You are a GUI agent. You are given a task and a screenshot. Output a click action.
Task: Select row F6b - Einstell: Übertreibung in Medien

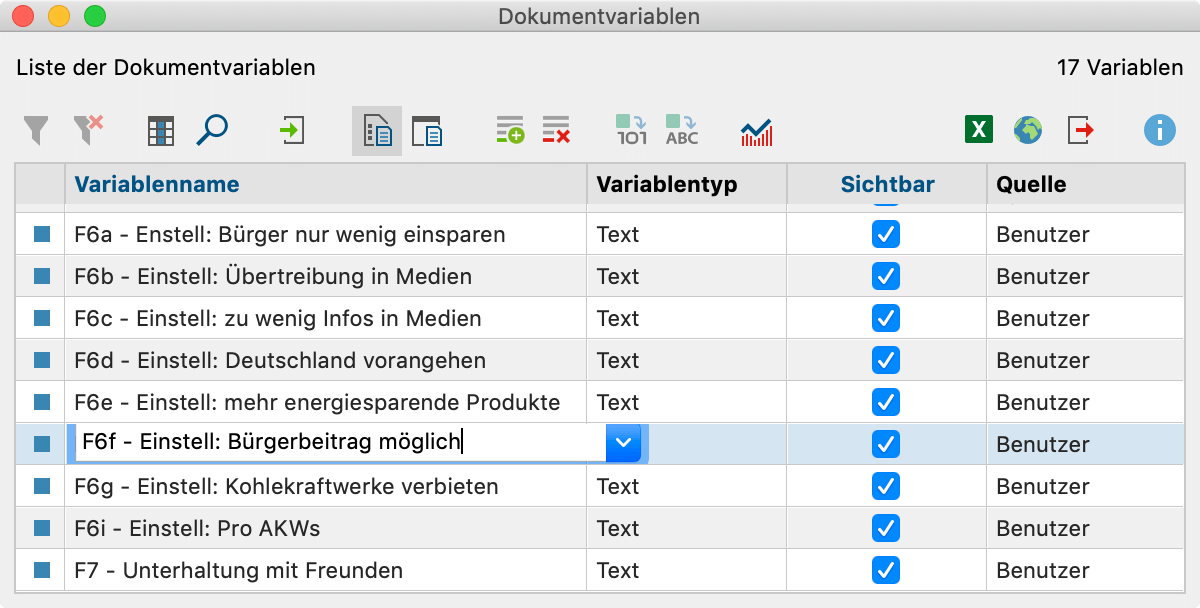tap(600, 276)
